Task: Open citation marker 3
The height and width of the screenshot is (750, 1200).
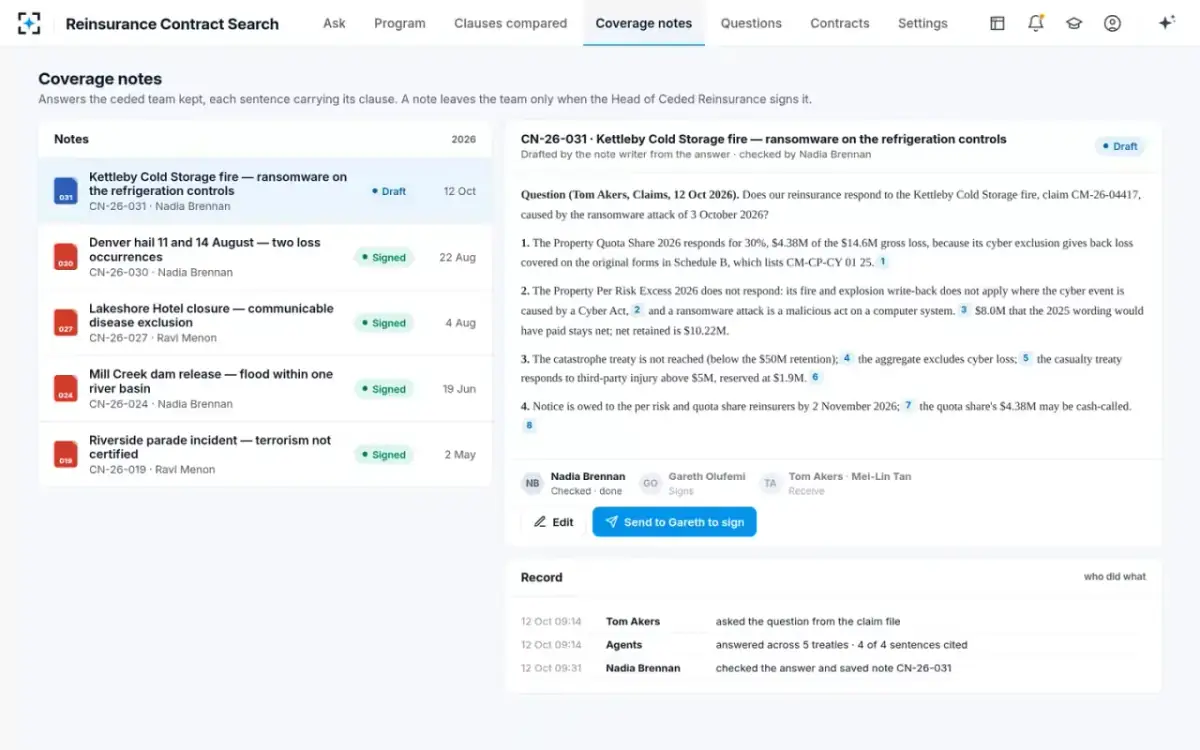Action: [x=964, y=310]
